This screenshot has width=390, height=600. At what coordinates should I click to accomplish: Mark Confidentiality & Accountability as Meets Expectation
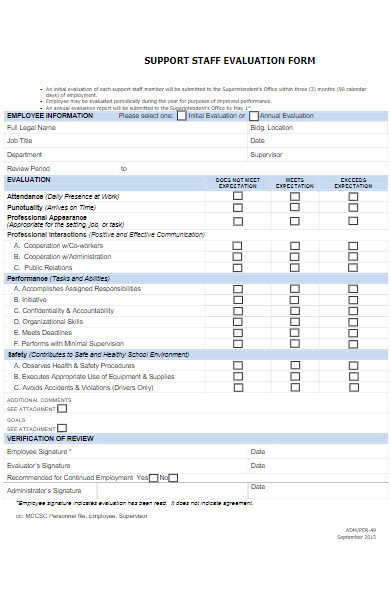pos(295,311)
